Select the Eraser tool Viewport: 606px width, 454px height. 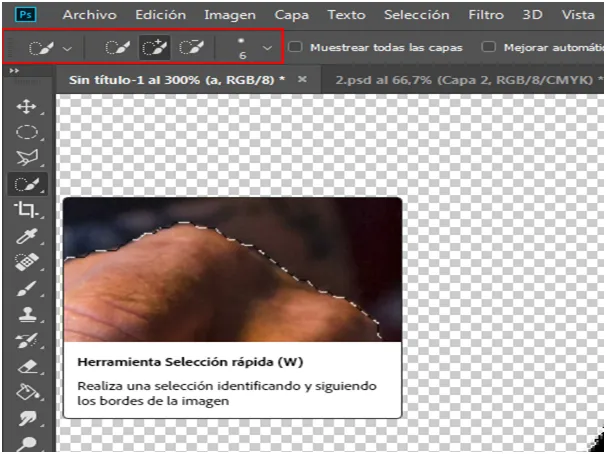(26, 367)
